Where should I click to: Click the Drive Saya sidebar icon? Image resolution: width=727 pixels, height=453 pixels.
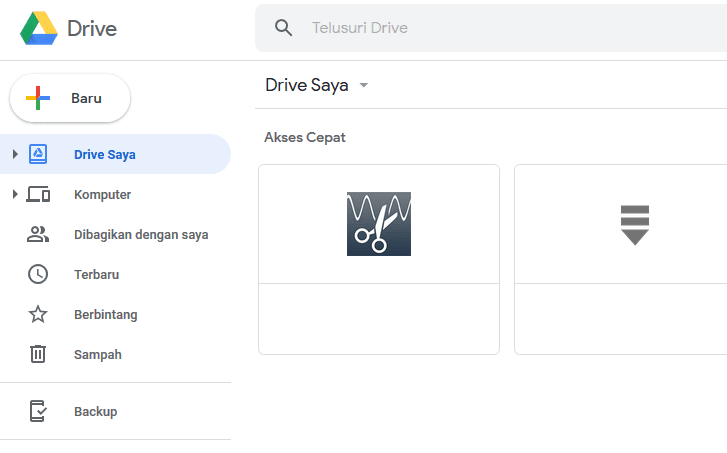click(38, 154)
